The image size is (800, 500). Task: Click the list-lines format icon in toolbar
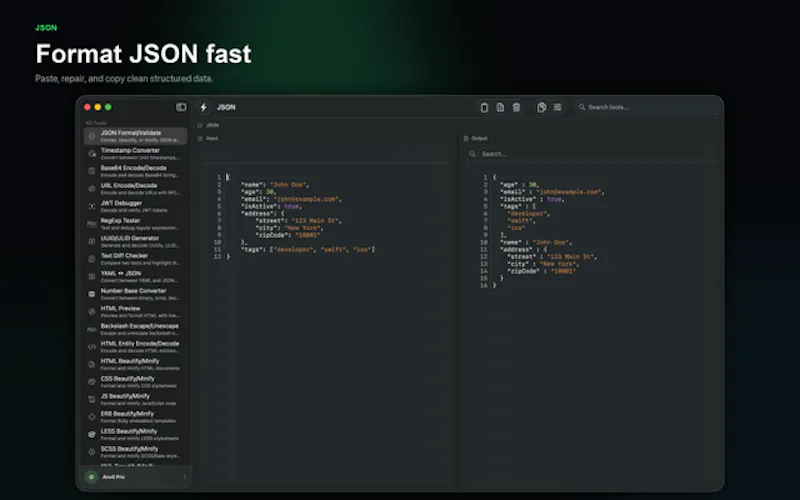click(558, 107)
